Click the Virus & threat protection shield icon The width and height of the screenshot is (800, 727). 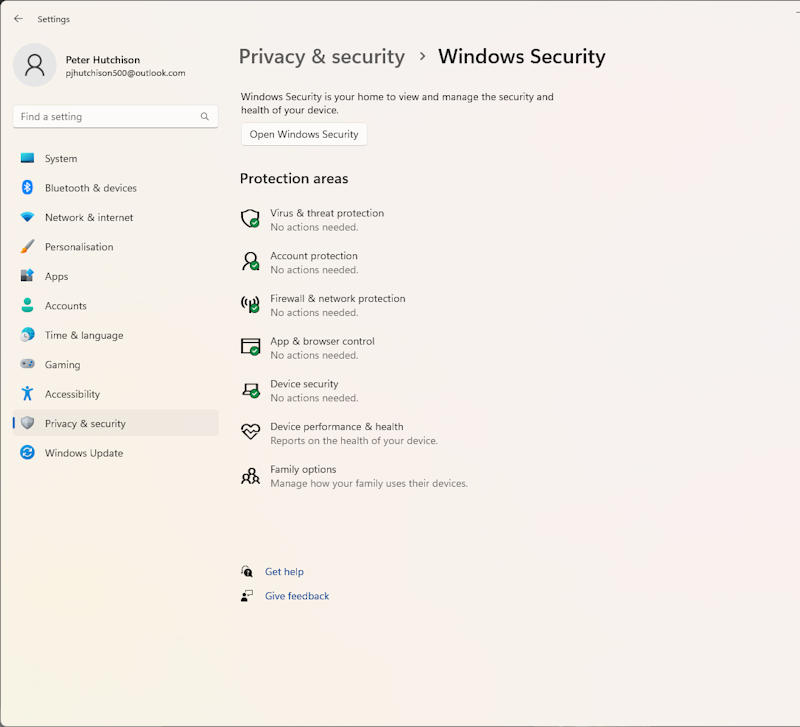(250, 218)
